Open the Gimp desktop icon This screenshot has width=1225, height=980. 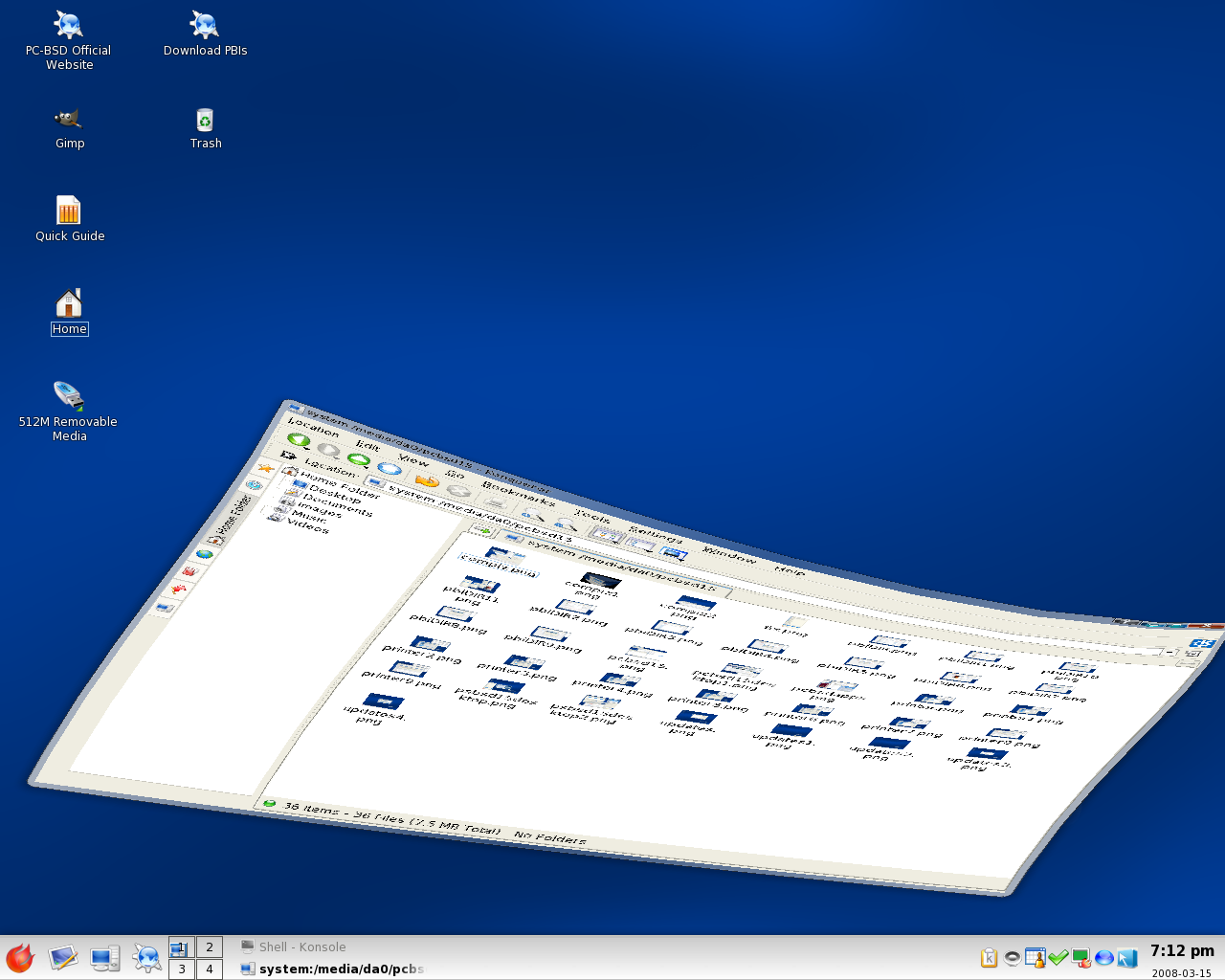pyautogui.click(x=69, y=128)
